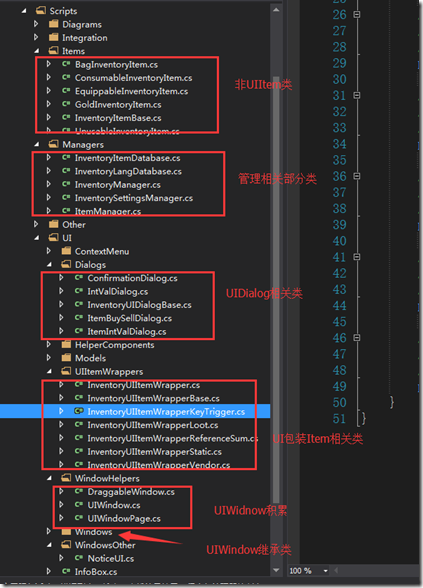The width and height of the screenshot is (423, 588).
Task: Click the Other folder icon
Action: click(x=54, y=224)
